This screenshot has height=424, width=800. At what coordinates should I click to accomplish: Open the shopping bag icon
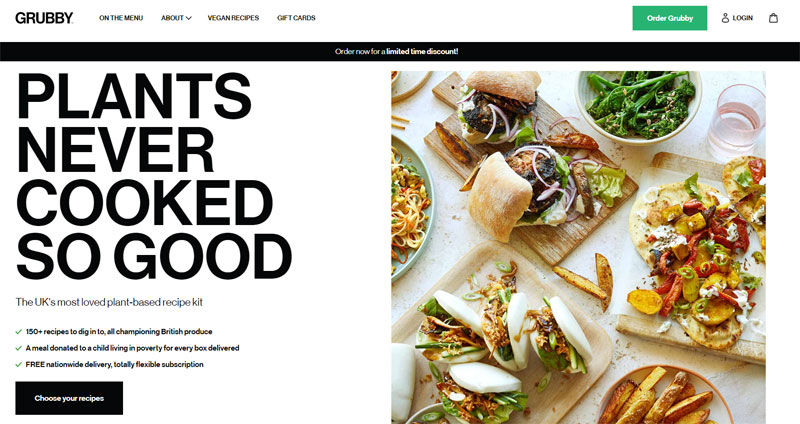pyautogui.click(x=773, y=18)
